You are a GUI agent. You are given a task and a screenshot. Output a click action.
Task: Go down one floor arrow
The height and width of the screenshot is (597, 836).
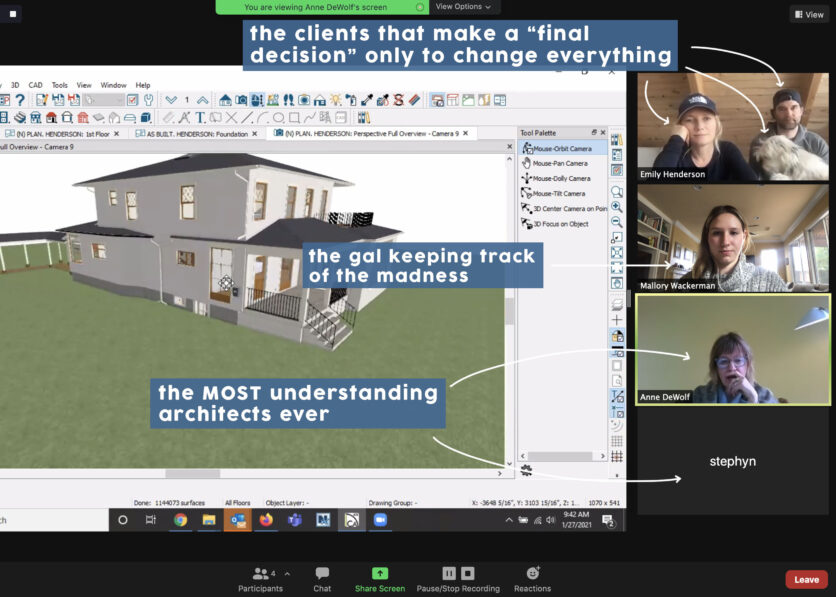click(171, 100)
